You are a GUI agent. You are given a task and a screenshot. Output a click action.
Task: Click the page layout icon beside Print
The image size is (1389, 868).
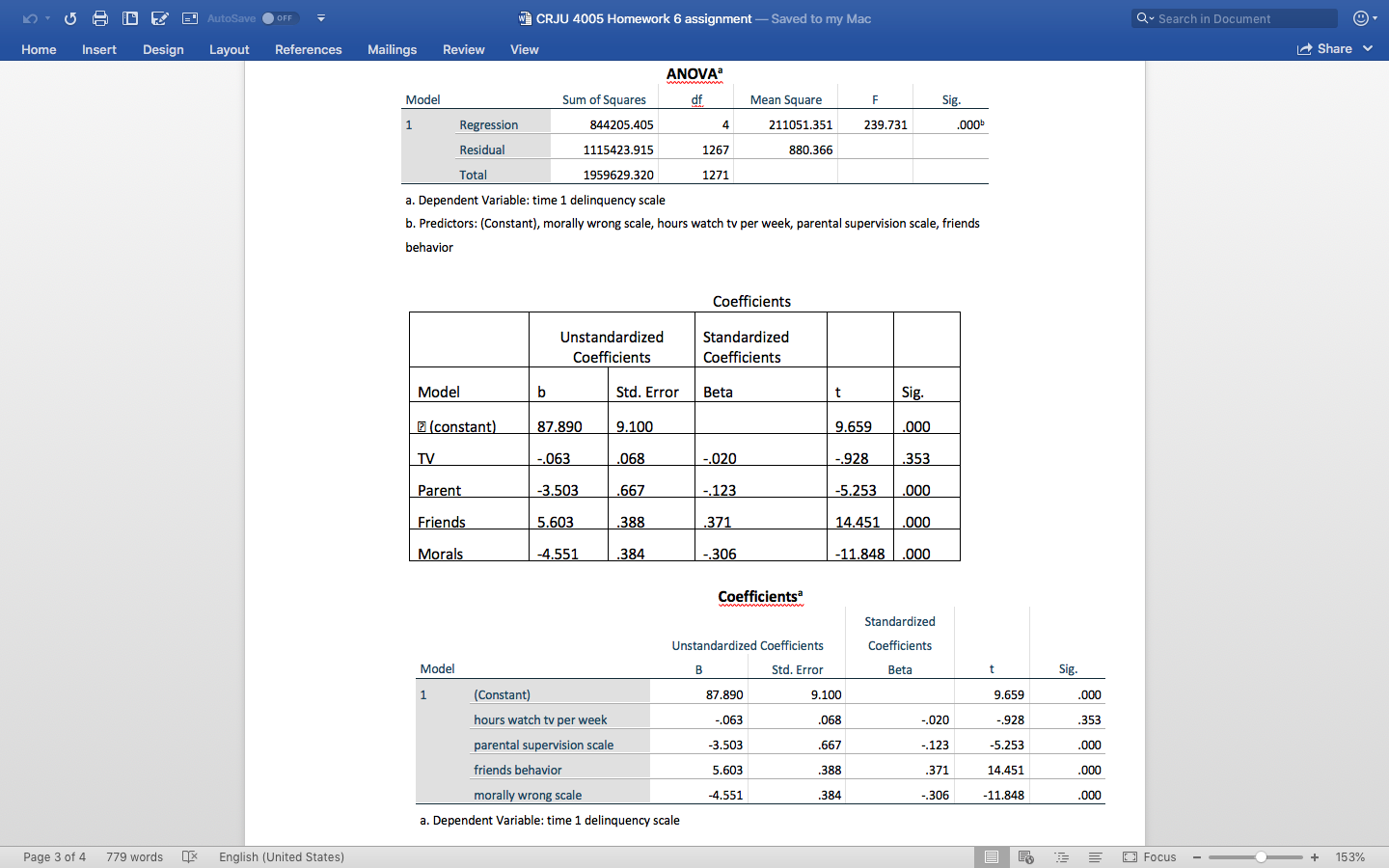pos(130,18)
